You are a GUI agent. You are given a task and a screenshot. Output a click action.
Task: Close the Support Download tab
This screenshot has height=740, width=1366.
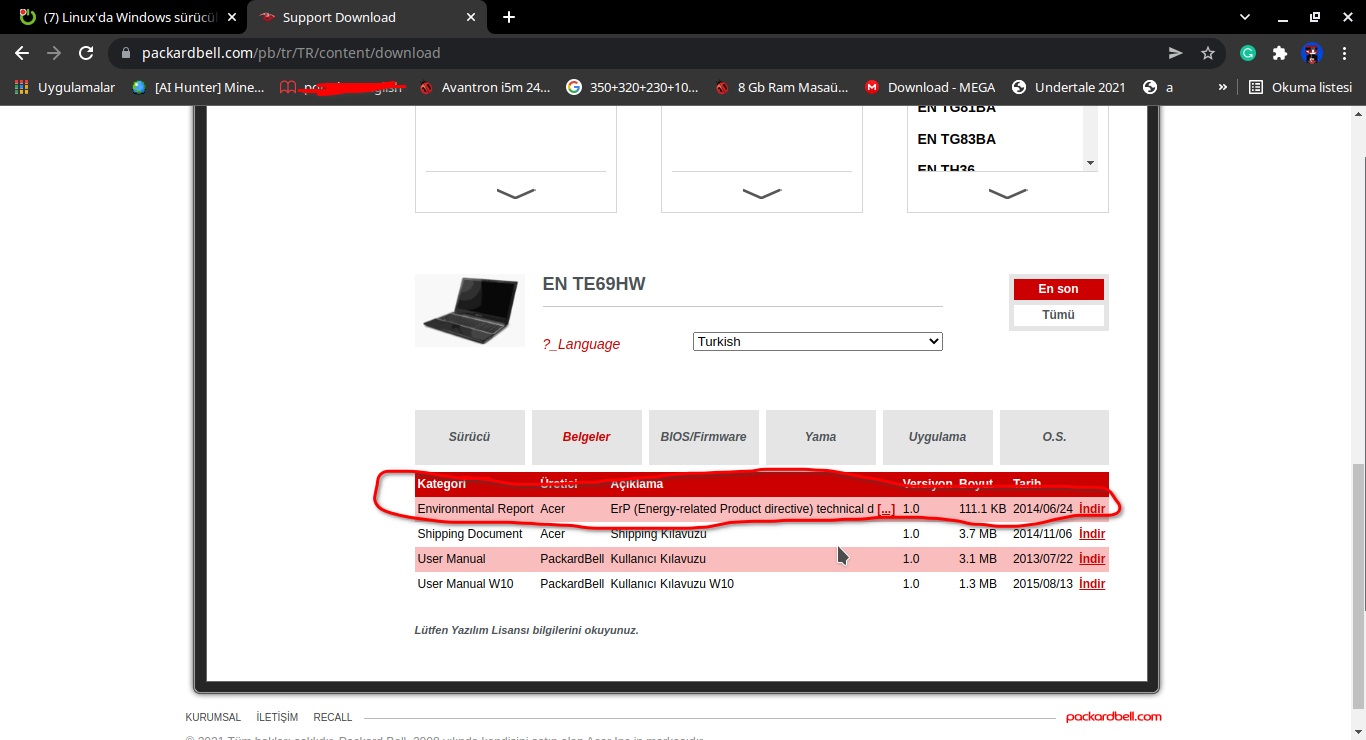[472, 17]
